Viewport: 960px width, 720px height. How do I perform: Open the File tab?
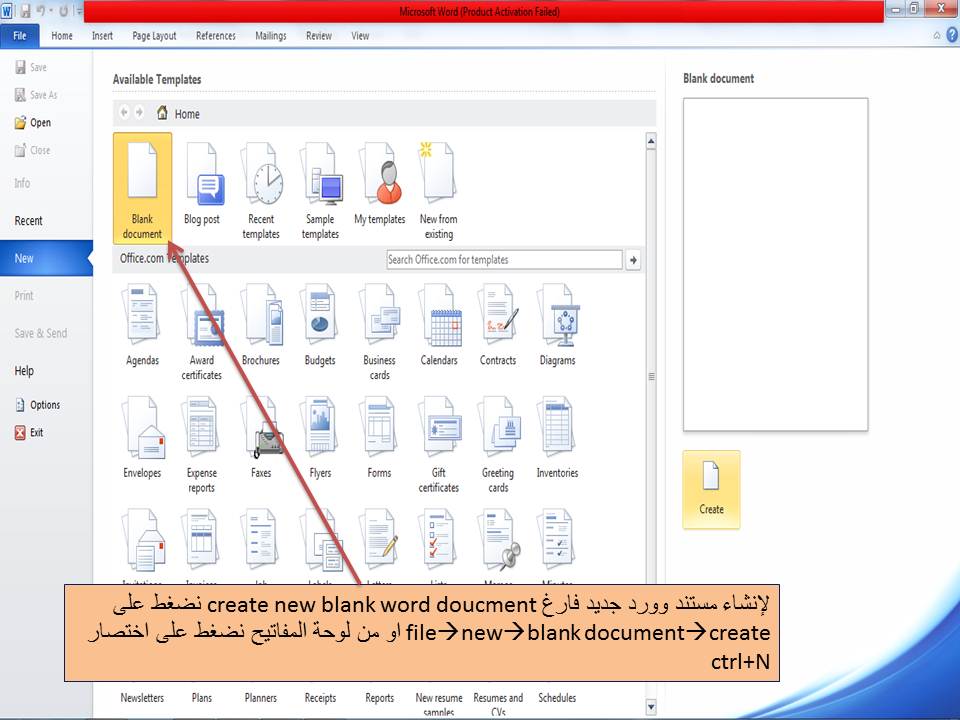(20, 36)
